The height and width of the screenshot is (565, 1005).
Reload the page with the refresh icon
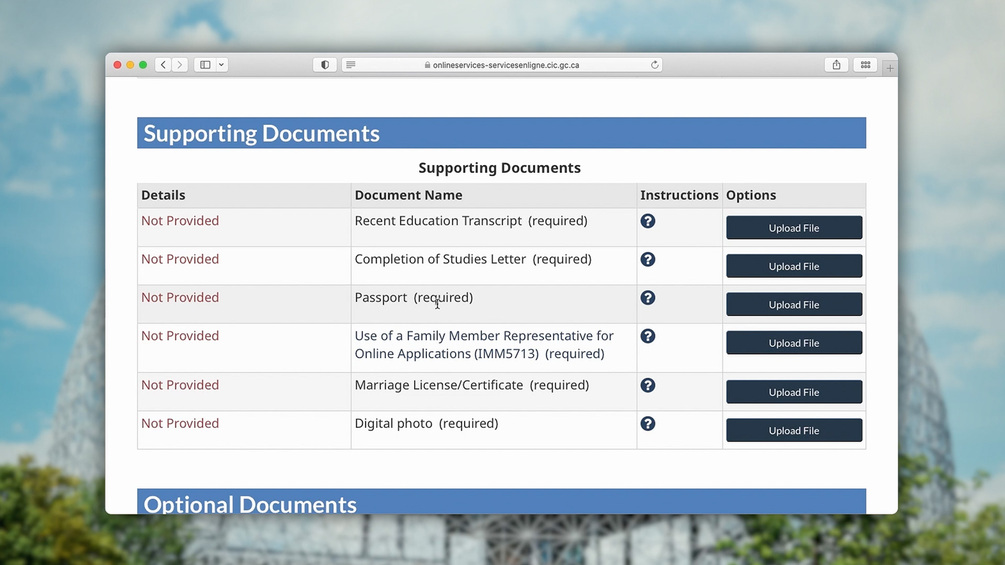point(654,65)
